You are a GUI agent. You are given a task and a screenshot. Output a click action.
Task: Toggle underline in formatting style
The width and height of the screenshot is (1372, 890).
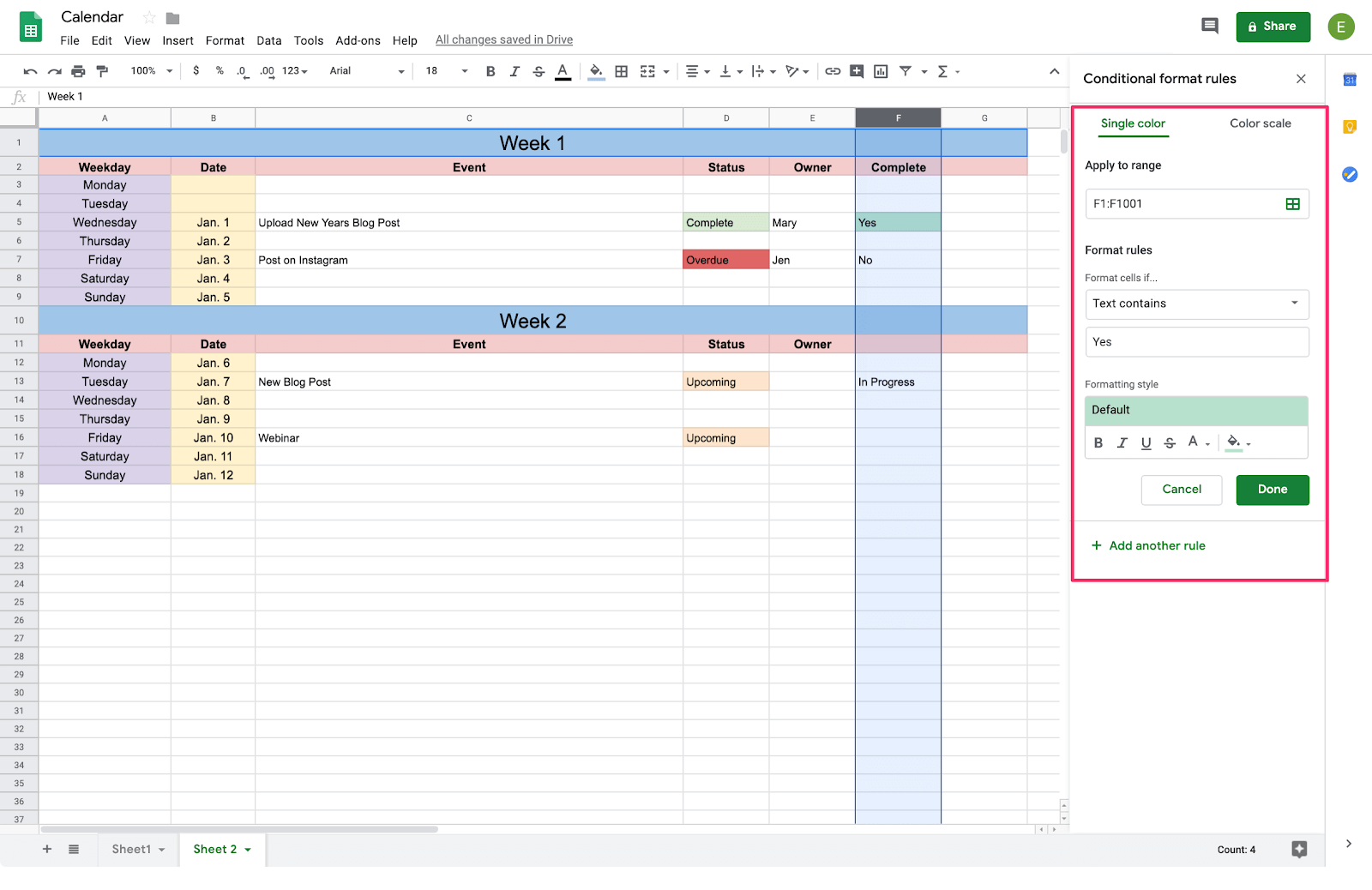coord(1146,443)
